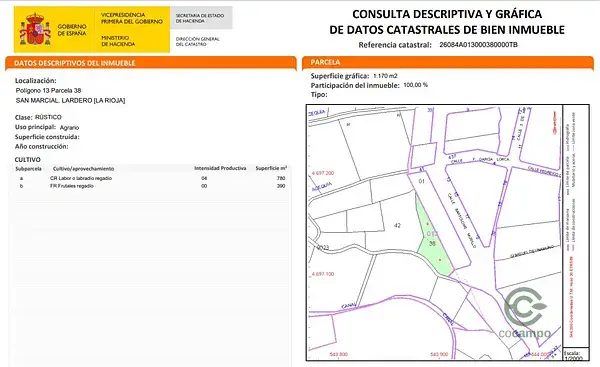Click the Calle F. García Lorca street label
Viewport: 600px width, 367px height.
(481, 160)
